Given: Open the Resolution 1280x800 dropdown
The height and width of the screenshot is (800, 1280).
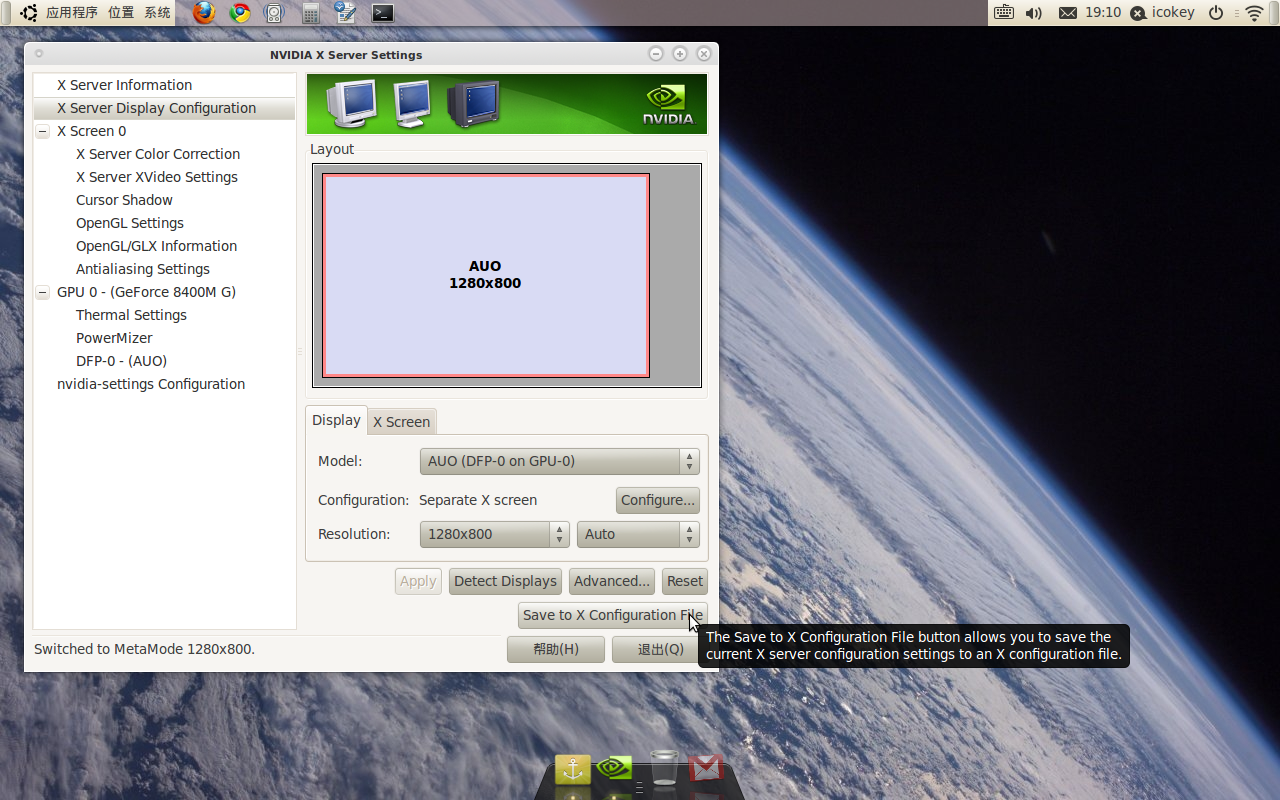Looking at the screenshot, I should coord(494,534).
